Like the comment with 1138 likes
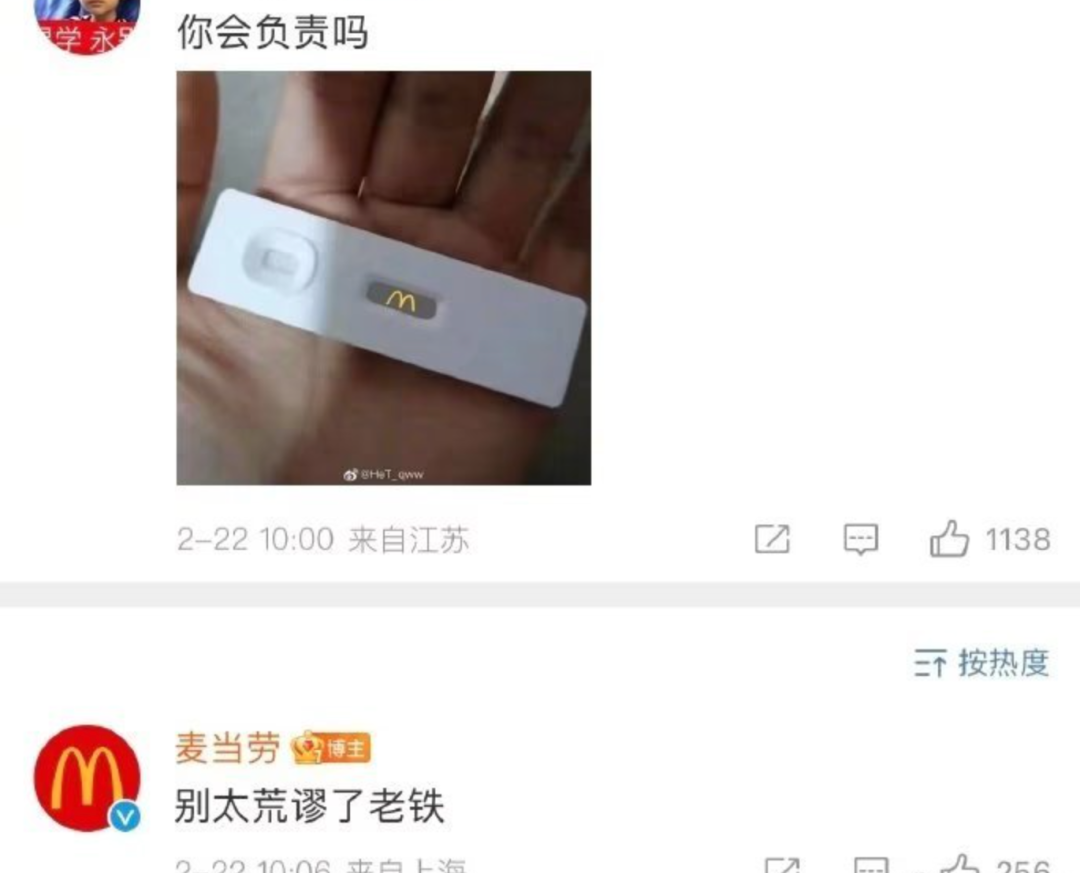 949,538
